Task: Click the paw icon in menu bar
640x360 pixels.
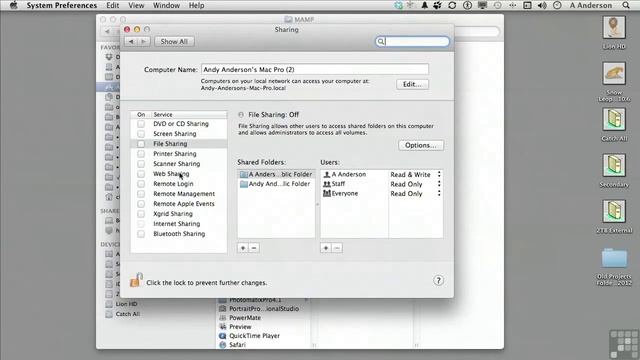Action: coord(438,5)
